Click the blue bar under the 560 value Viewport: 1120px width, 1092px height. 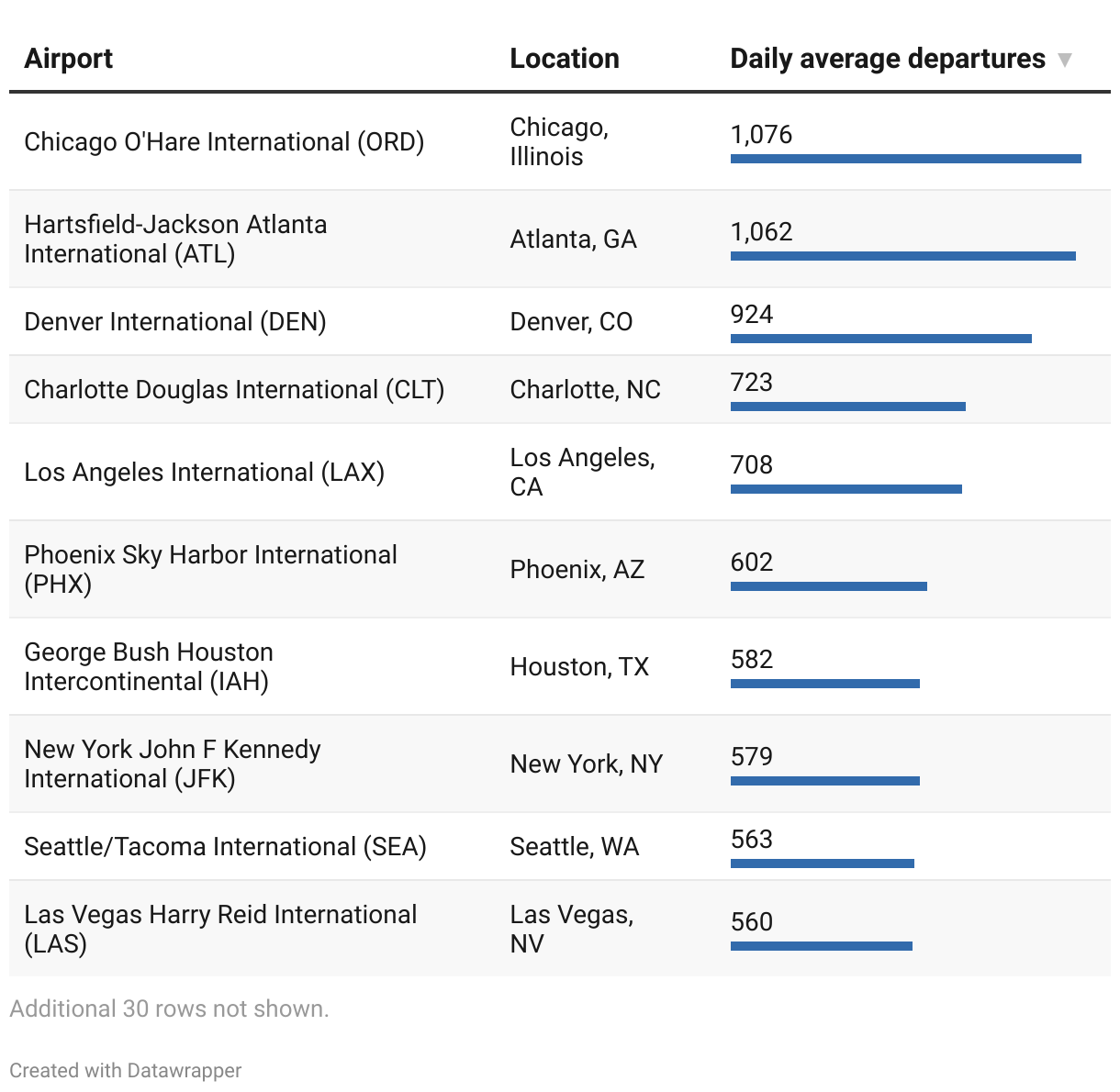[821, 946]
